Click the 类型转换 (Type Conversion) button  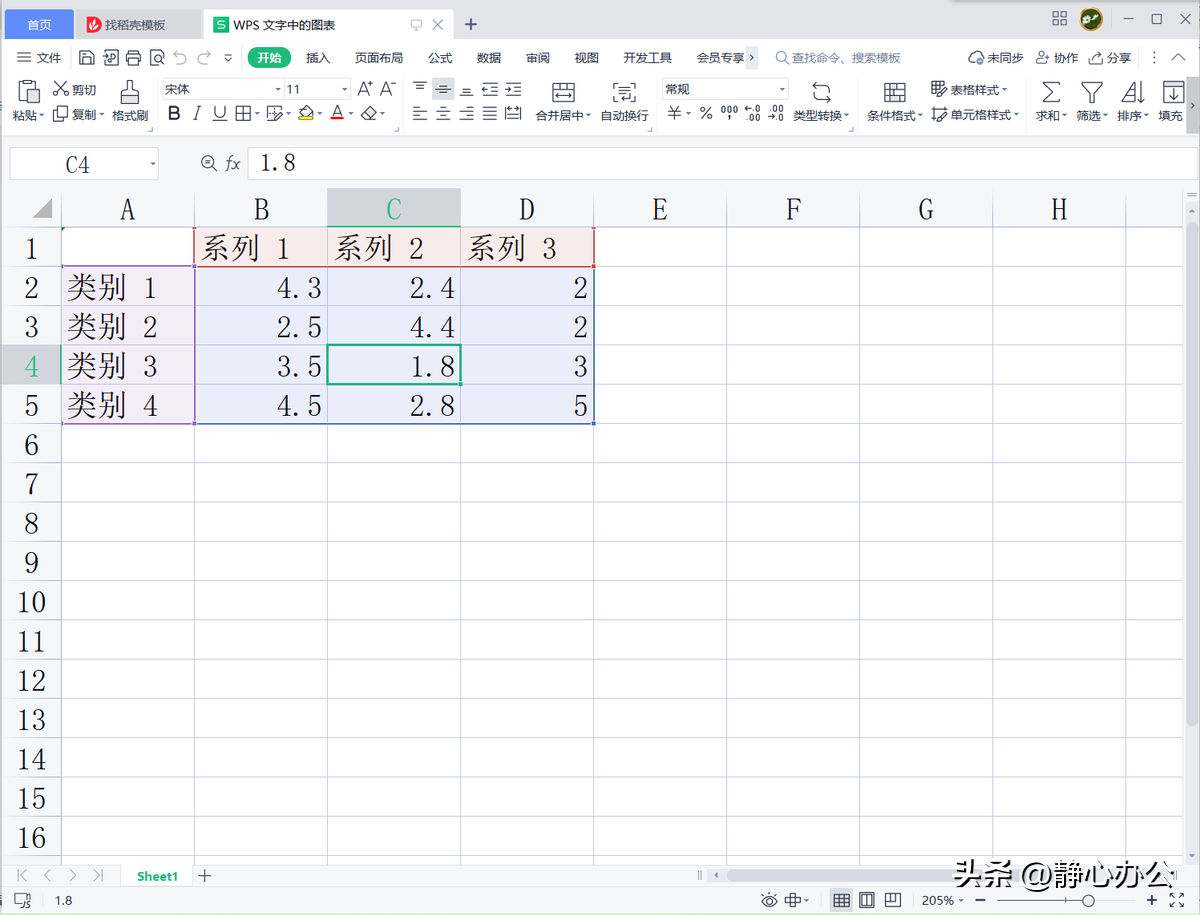(x=821, y=102)
